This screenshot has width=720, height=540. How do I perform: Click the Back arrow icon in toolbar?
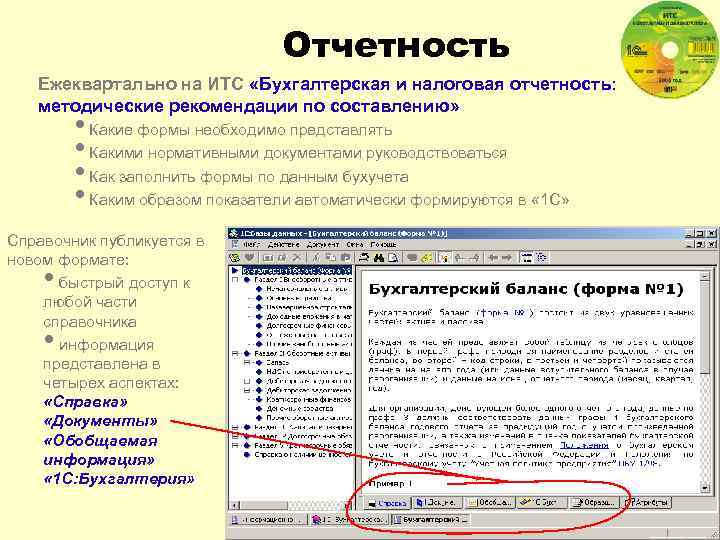pyautogui.click(x=494, y=258)
